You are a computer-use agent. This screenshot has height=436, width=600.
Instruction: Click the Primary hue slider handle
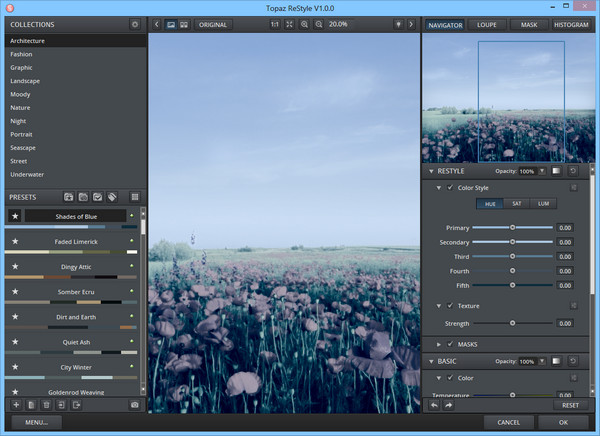pyautogui.click(x=513, y=228)
